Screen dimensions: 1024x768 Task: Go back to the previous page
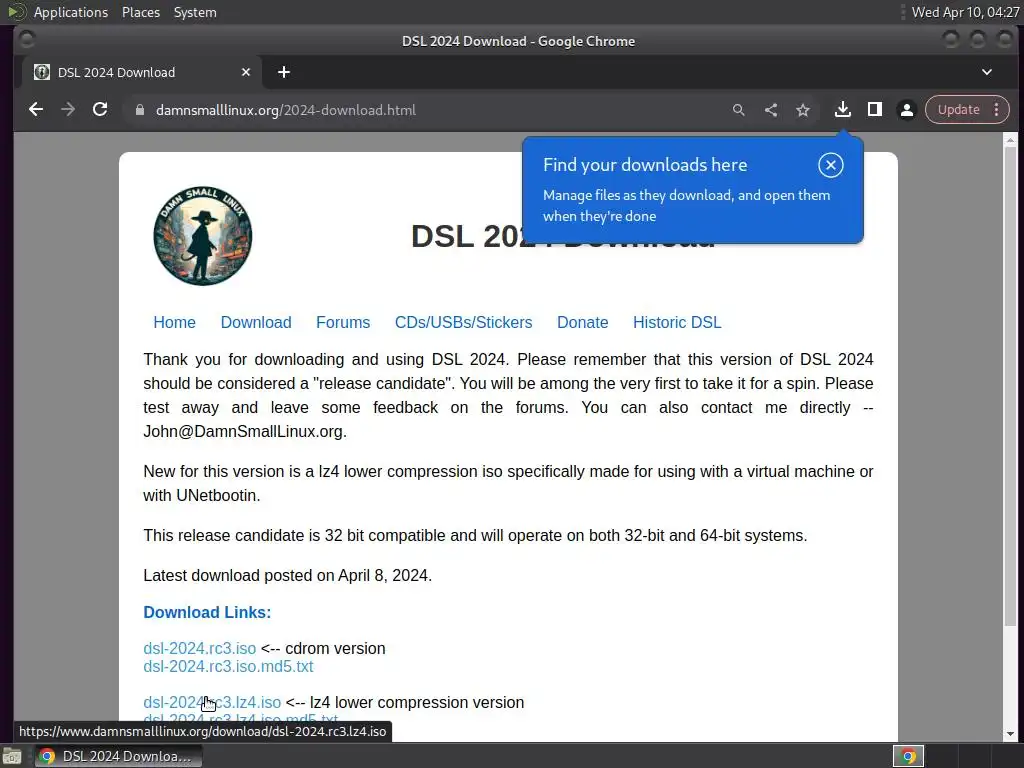click(36, 110)
